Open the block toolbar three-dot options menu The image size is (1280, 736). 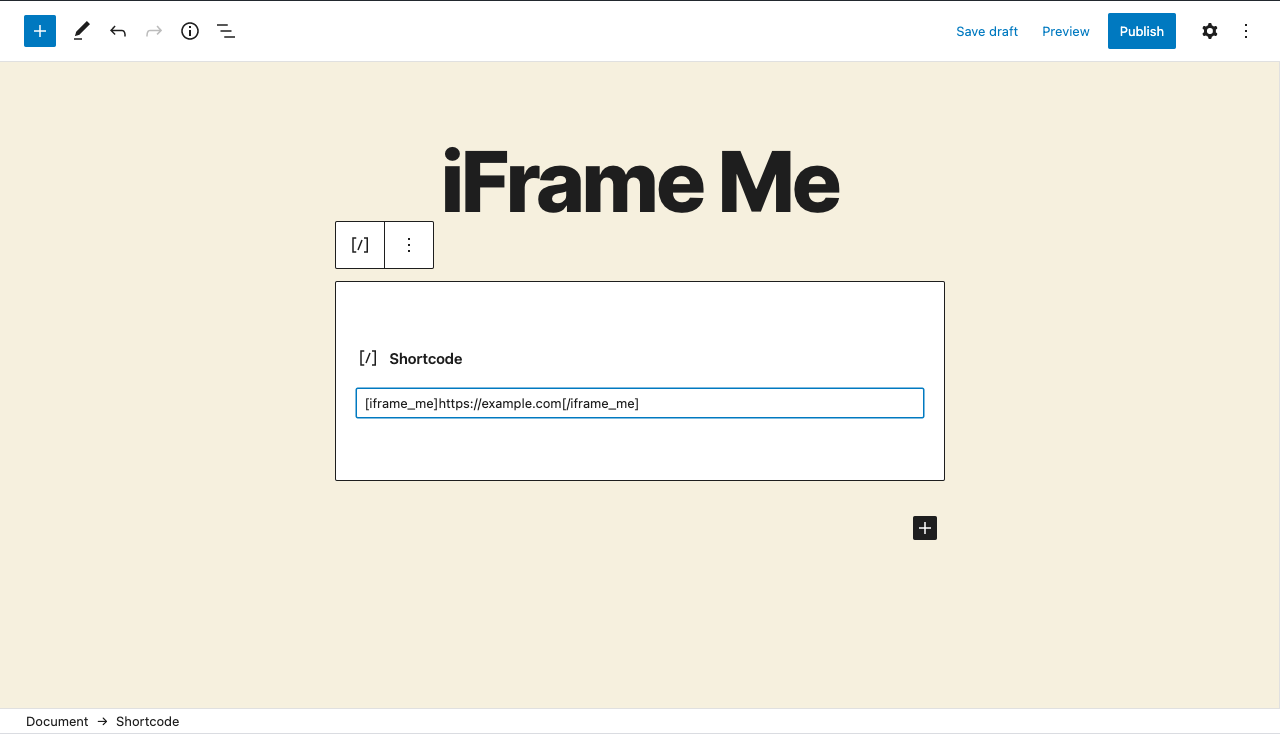coord(409,245)
